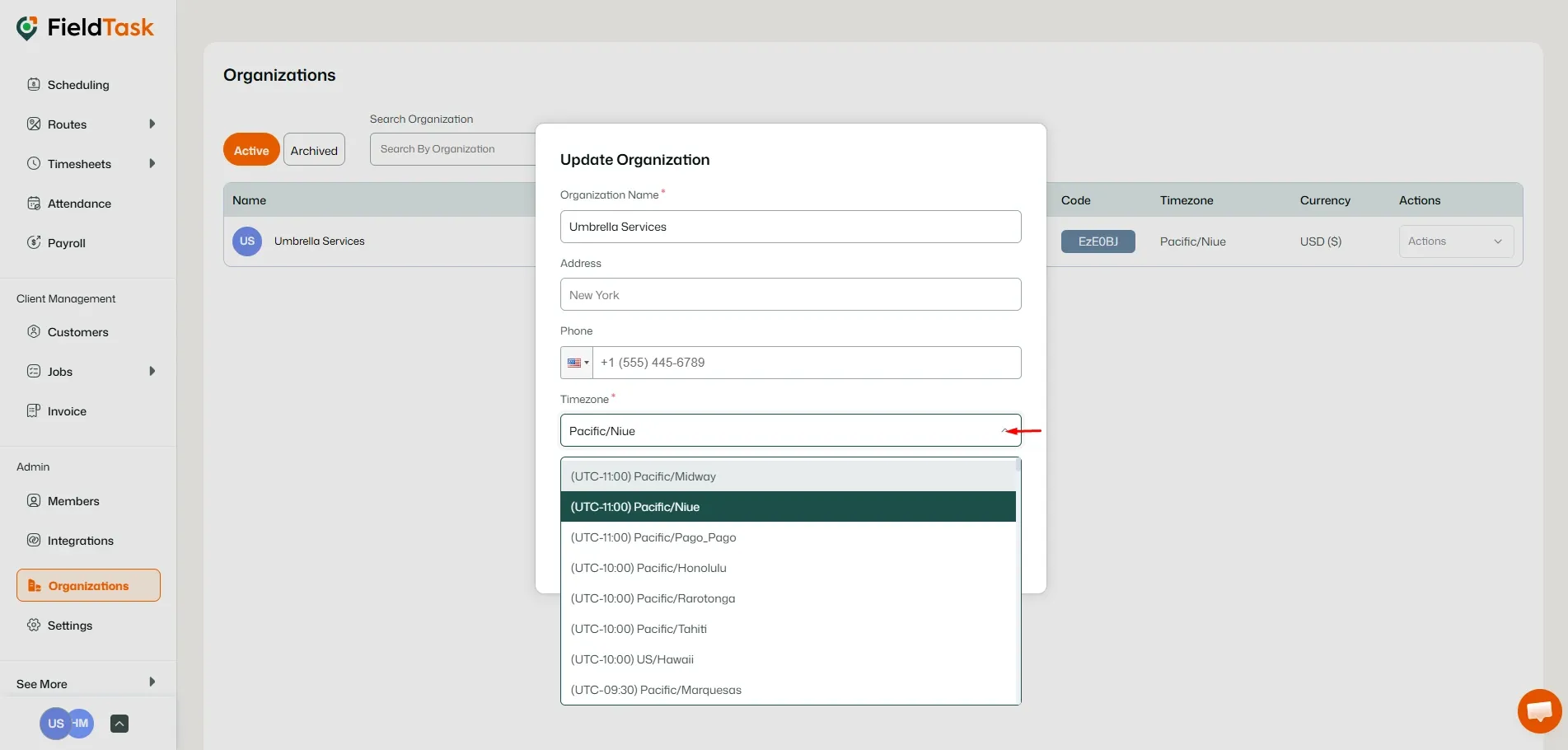This screenshot has width=1568, height=750.
Task: Open the Invoice page
Action: pos(67,411)
